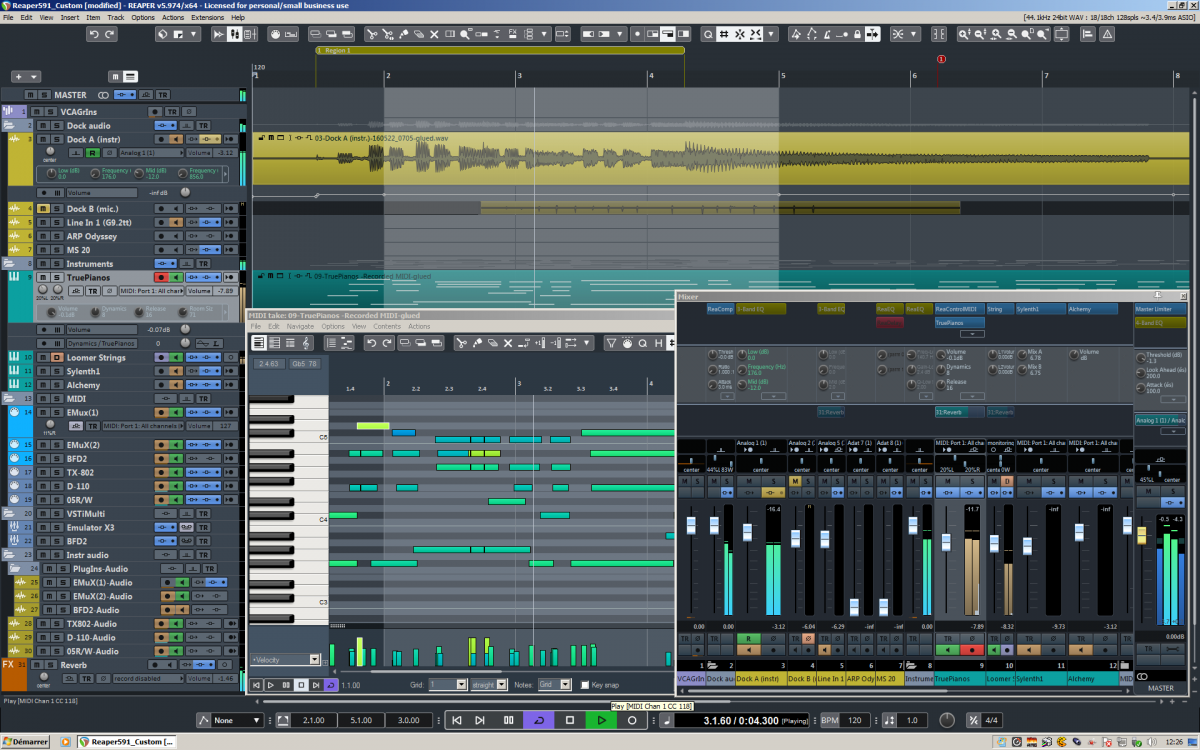
Task: Click the 4/4 time signature button
Action: [x=991, y=720]
